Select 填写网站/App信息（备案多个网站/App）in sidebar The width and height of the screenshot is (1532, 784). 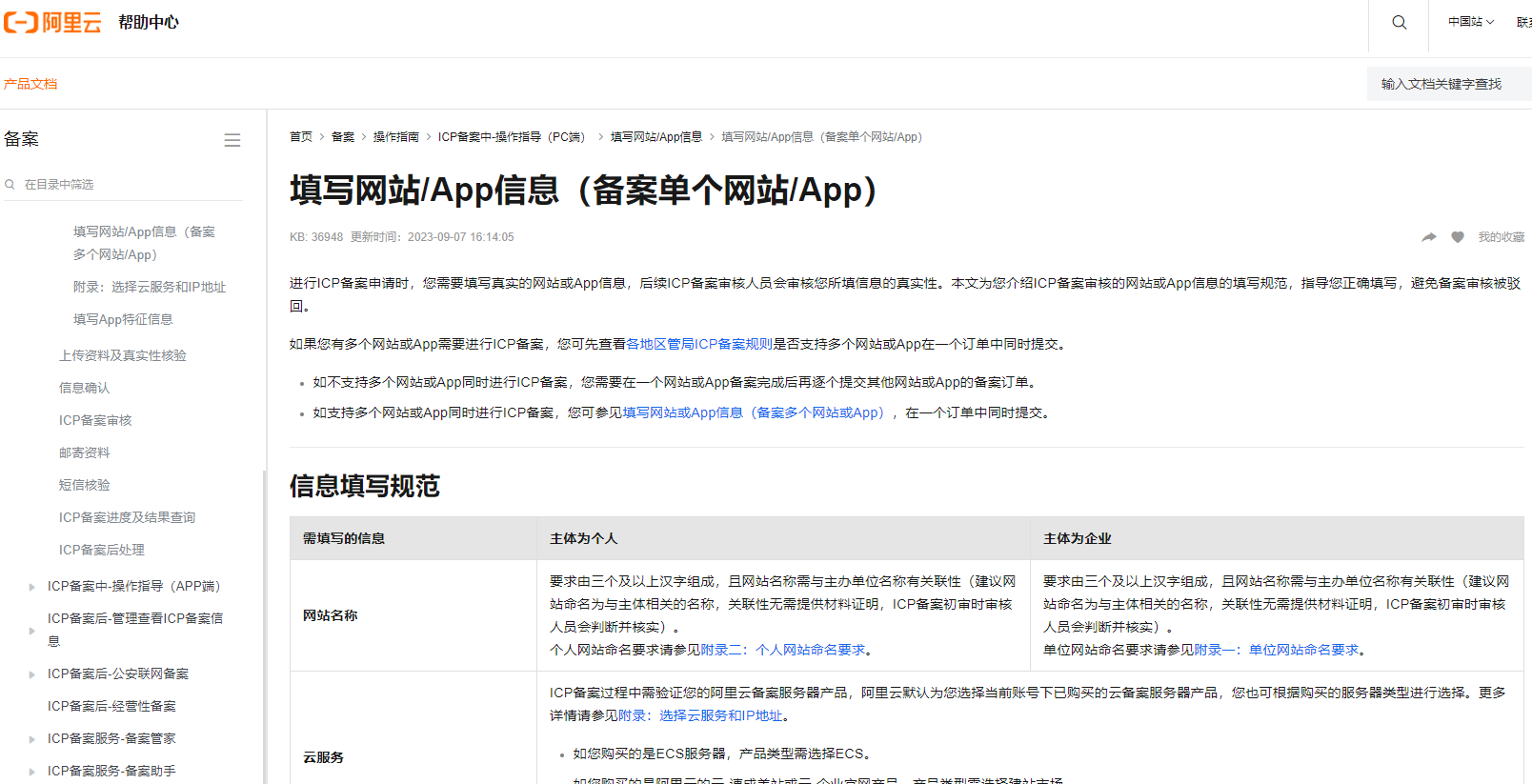tap(145, 243)
